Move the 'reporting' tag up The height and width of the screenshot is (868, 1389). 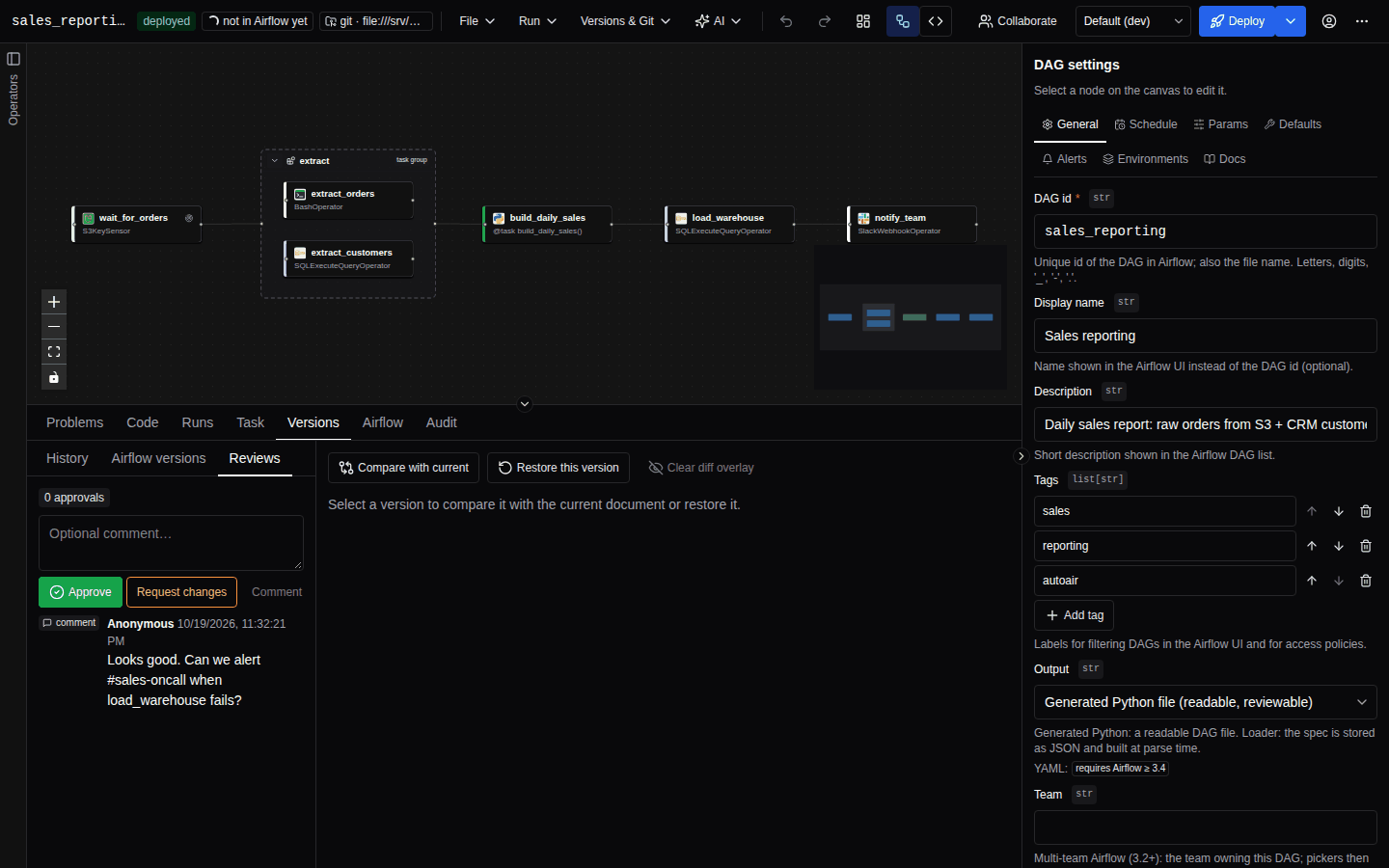pyautogui.click(x=1312, y=546)
